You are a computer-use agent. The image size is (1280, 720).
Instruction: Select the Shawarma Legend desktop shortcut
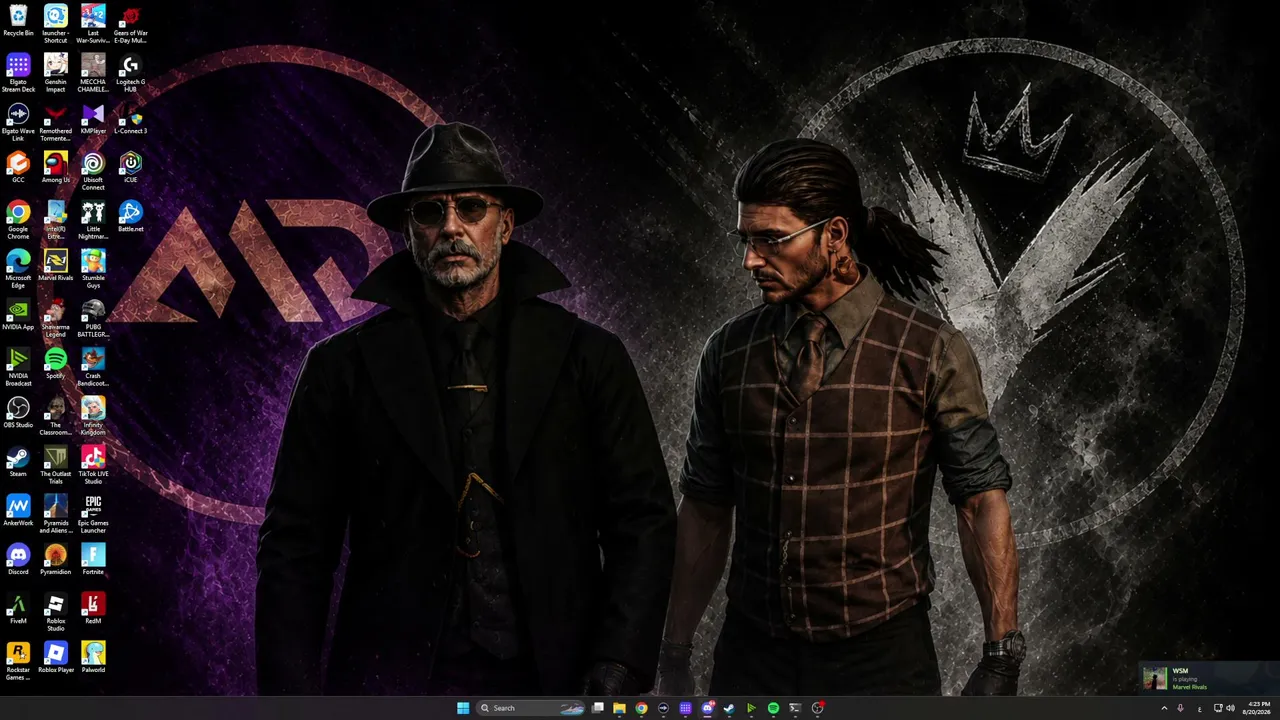(x=56, y=318)
